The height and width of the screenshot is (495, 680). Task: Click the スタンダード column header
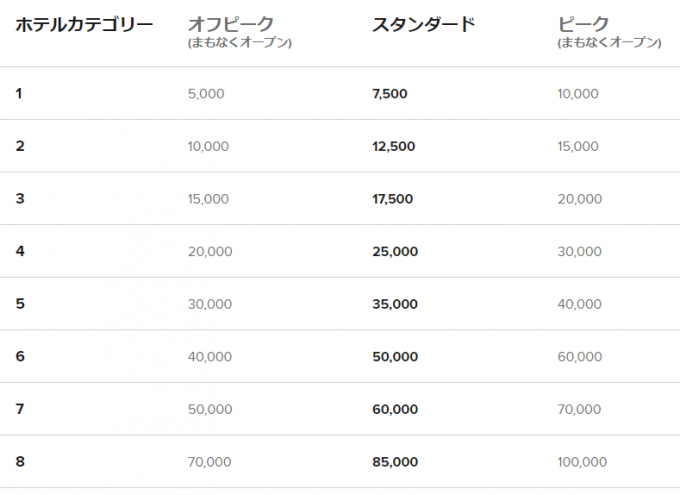click(424, 25)
